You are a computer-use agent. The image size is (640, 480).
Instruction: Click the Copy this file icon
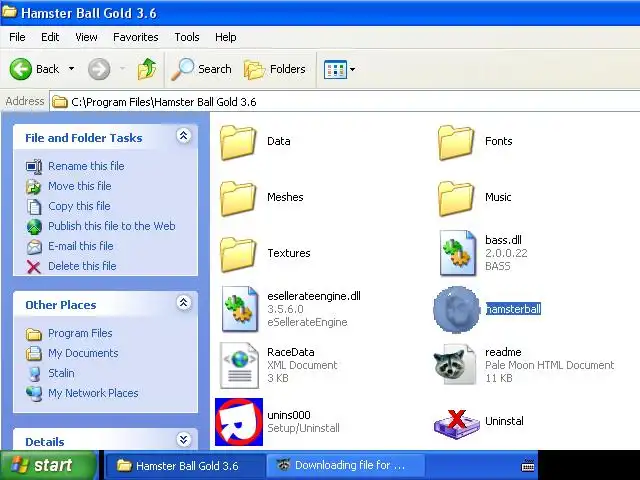click(x=34, y=207)
